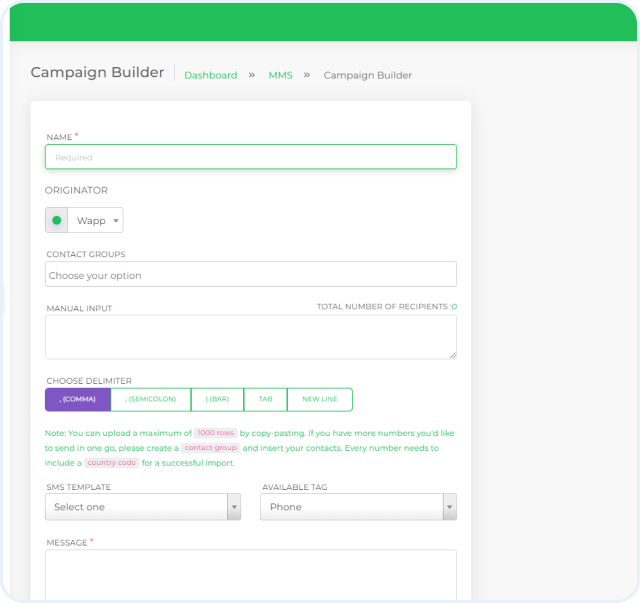This screenshot has height=603, width=640.
Task: Click inside the Message text box
Action: click(x=250, y=575)
